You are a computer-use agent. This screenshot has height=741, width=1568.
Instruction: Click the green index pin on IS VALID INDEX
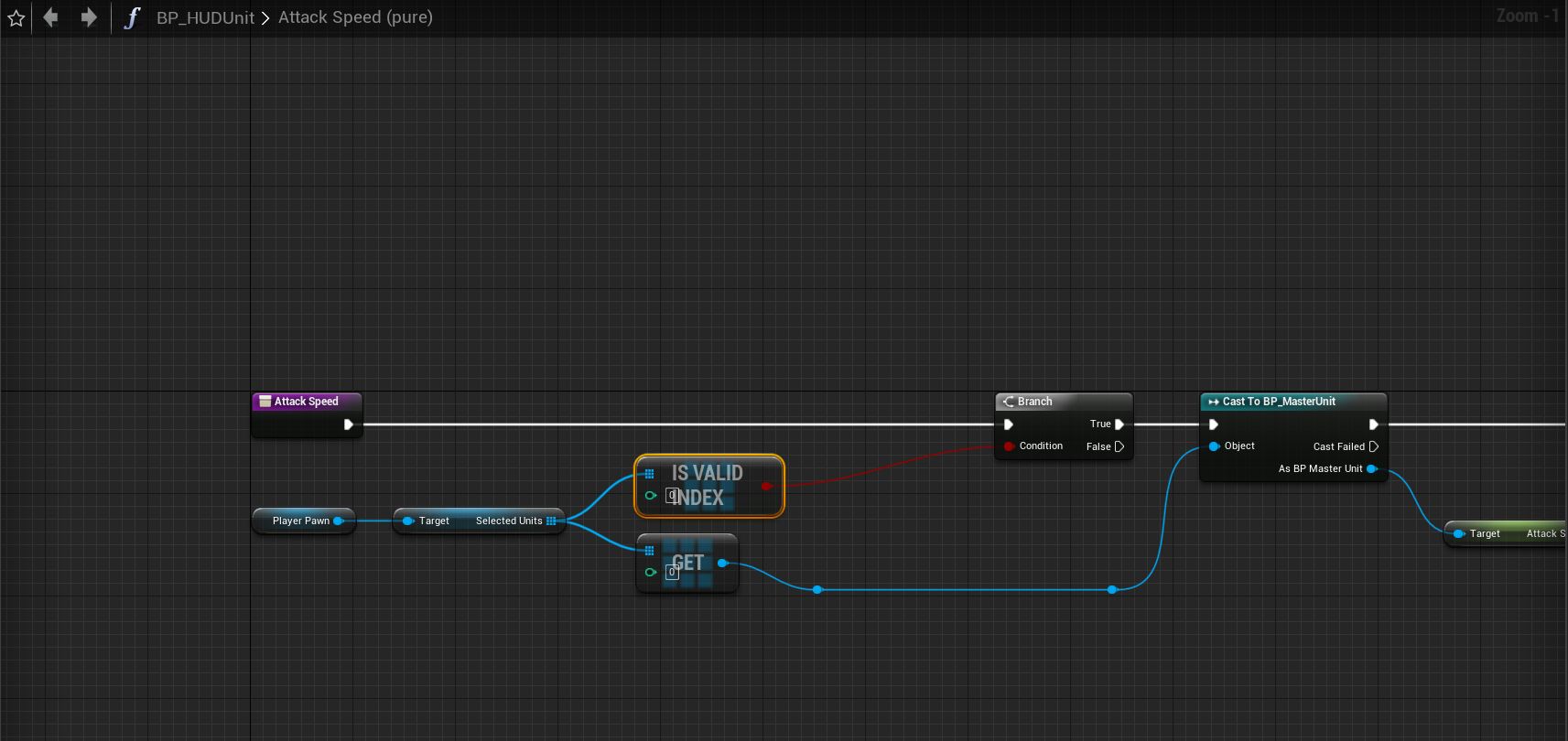click(651, 496)
